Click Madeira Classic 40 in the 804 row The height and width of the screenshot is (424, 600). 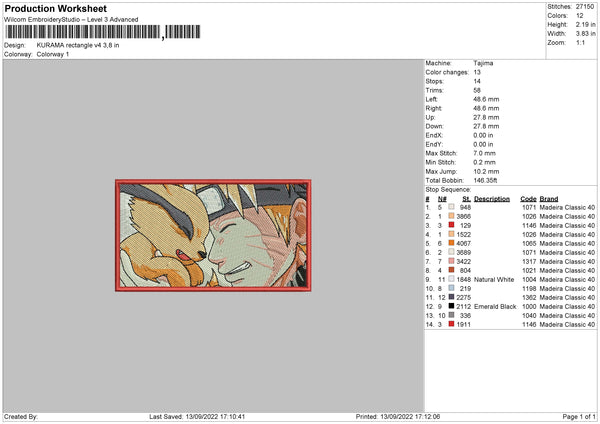567,271
